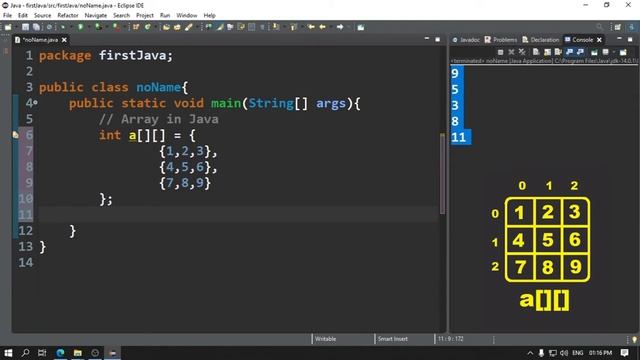The image size is (640, 360).
Task: Switch to the Declaration tab
Action: 540,40
